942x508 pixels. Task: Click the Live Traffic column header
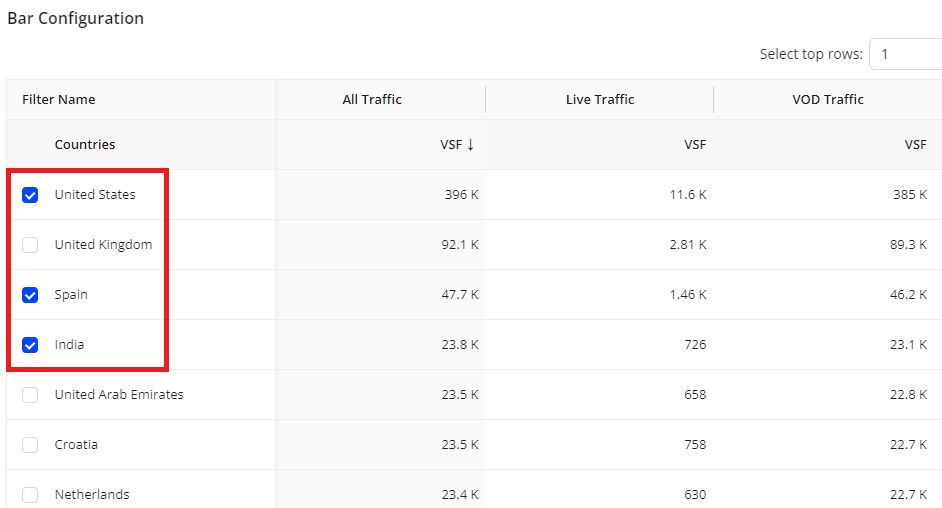pos(600,100)
